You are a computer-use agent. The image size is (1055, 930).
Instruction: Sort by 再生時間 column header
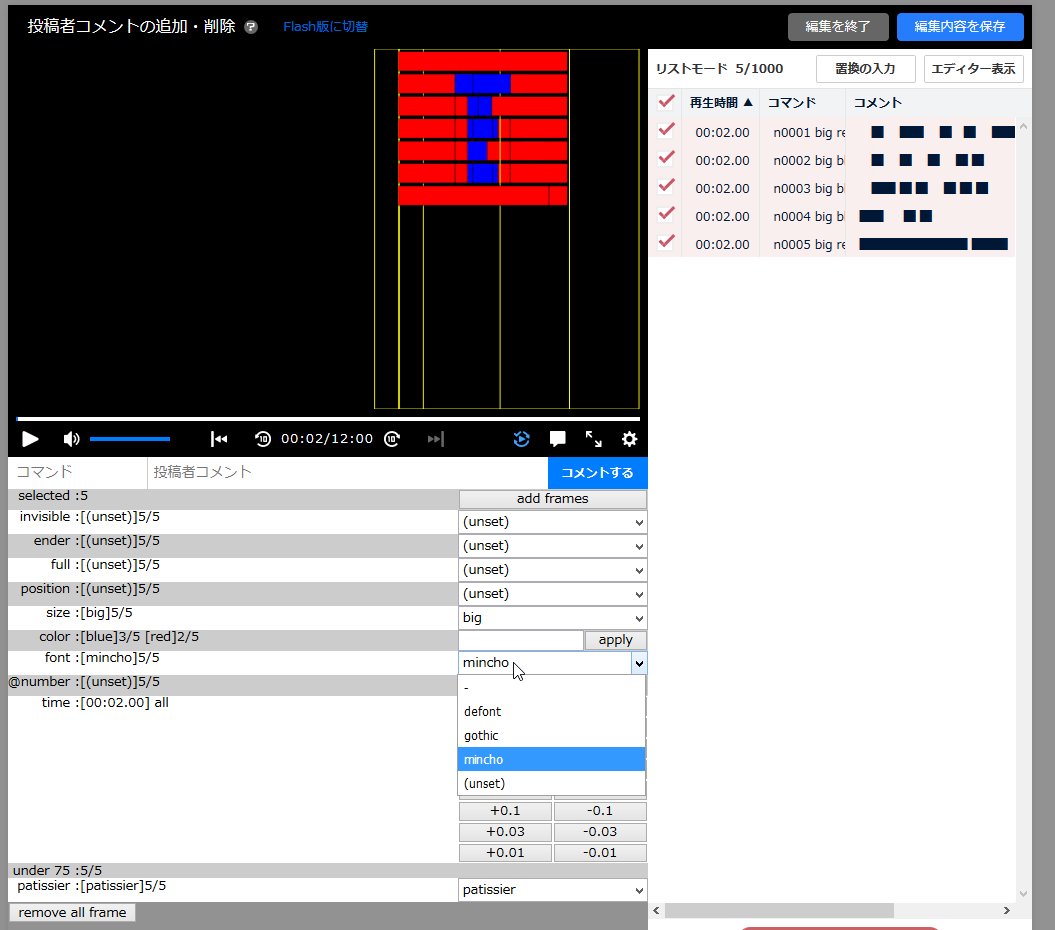coord(721,102)
